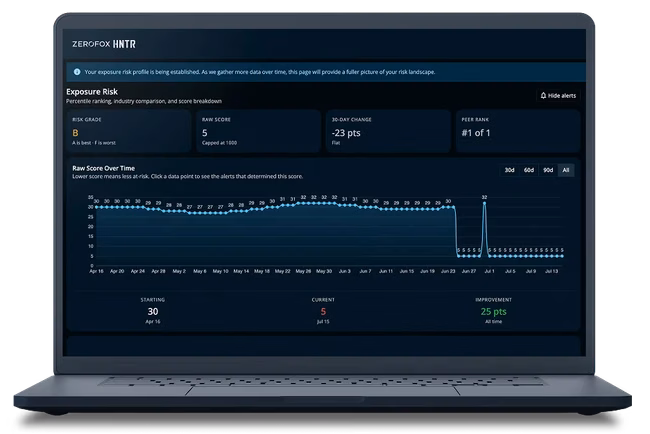Click the data point where the score drops to 5

(x=458, y=256)
